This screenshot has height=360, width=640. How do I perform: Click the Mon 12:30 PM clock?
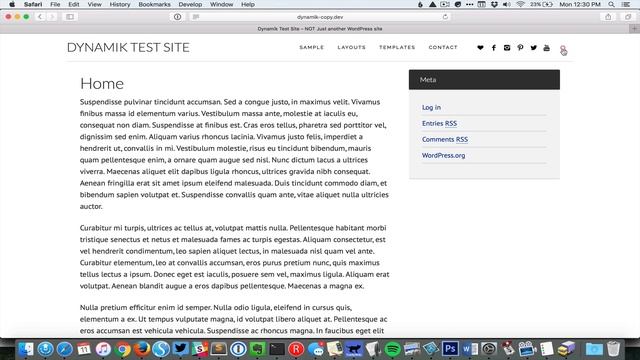580,4
